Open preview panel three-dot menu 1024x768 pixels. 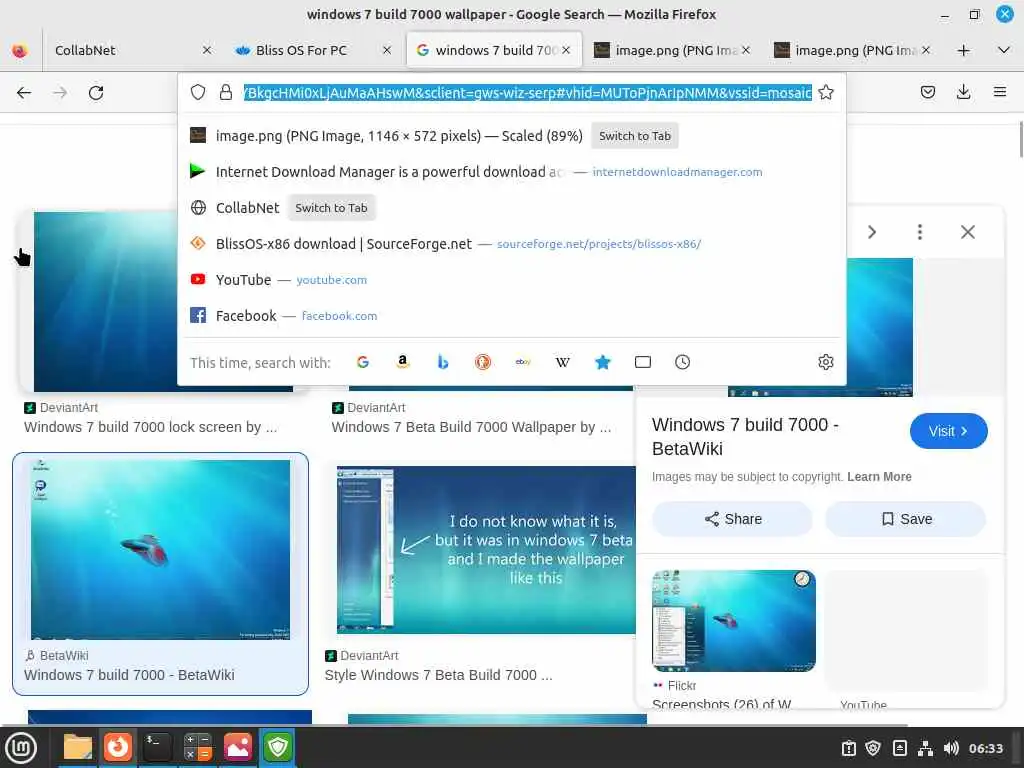point(920,232)
